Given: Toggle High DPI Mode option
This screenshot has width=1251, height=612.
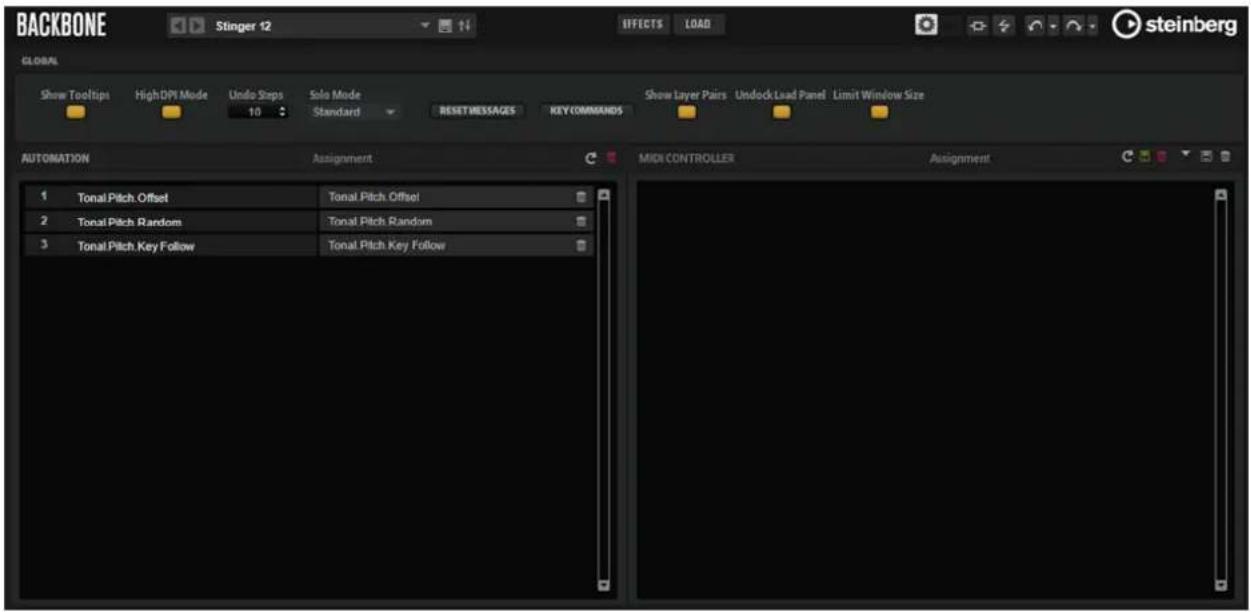Looking at the screenshot, I should click(172, 112).
